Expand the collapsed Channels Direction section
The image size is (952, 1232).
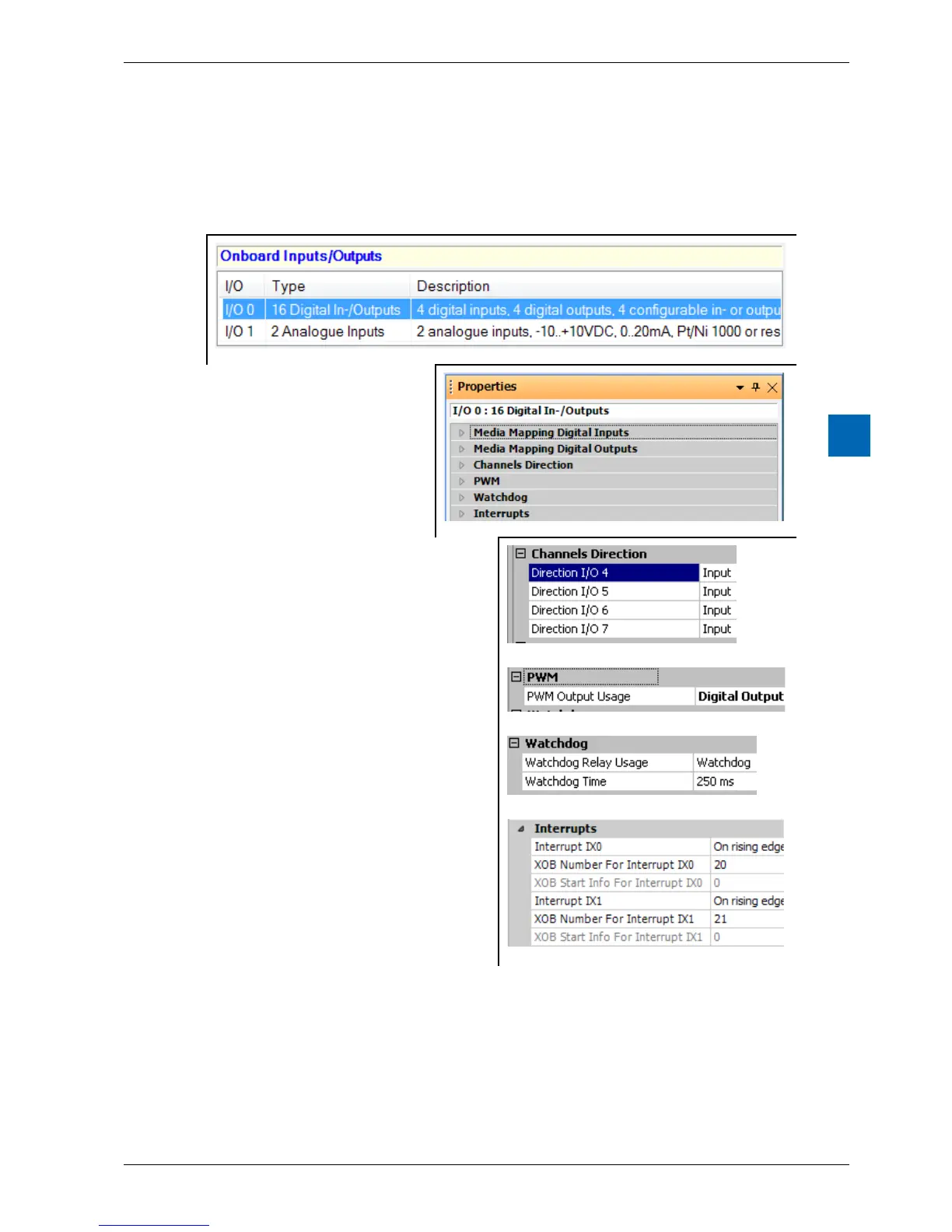461,465
